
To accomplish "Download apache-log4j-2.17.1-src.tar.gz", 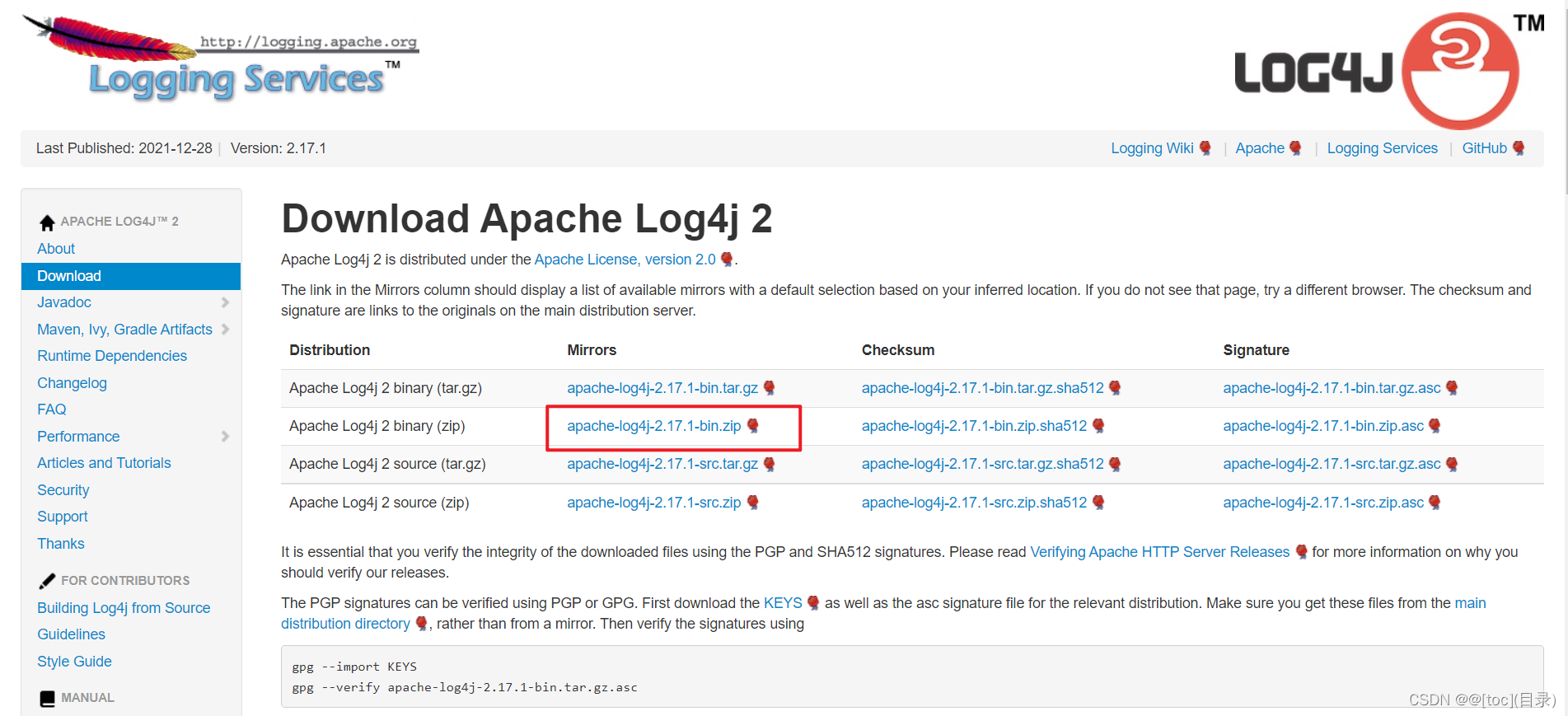I will pos(662,464).
